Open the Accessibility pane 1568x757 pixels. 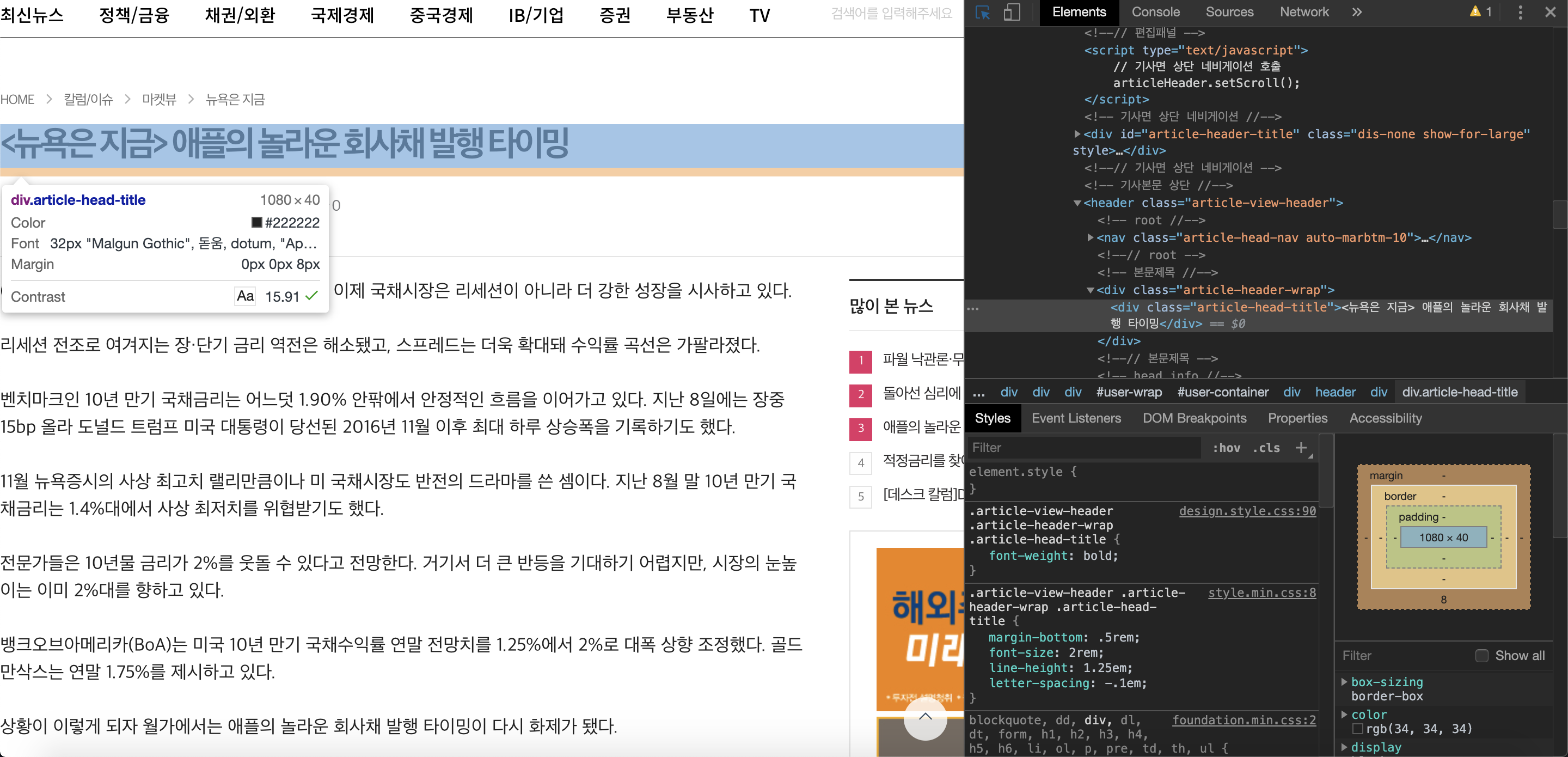pyautogui.click(x=1386, y=418)
